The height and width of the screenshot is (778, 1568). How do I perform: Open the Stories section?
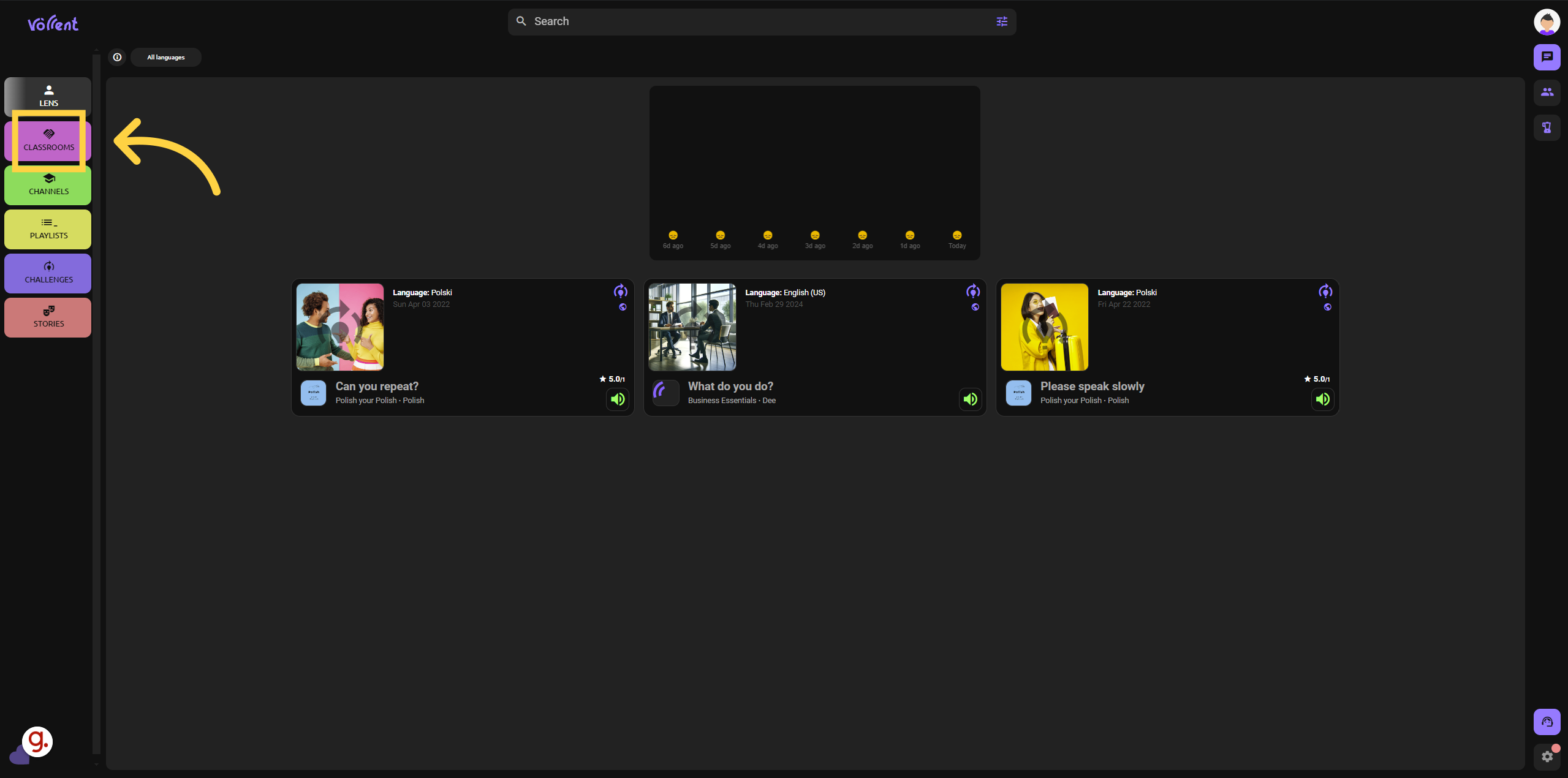pos(48,317)
